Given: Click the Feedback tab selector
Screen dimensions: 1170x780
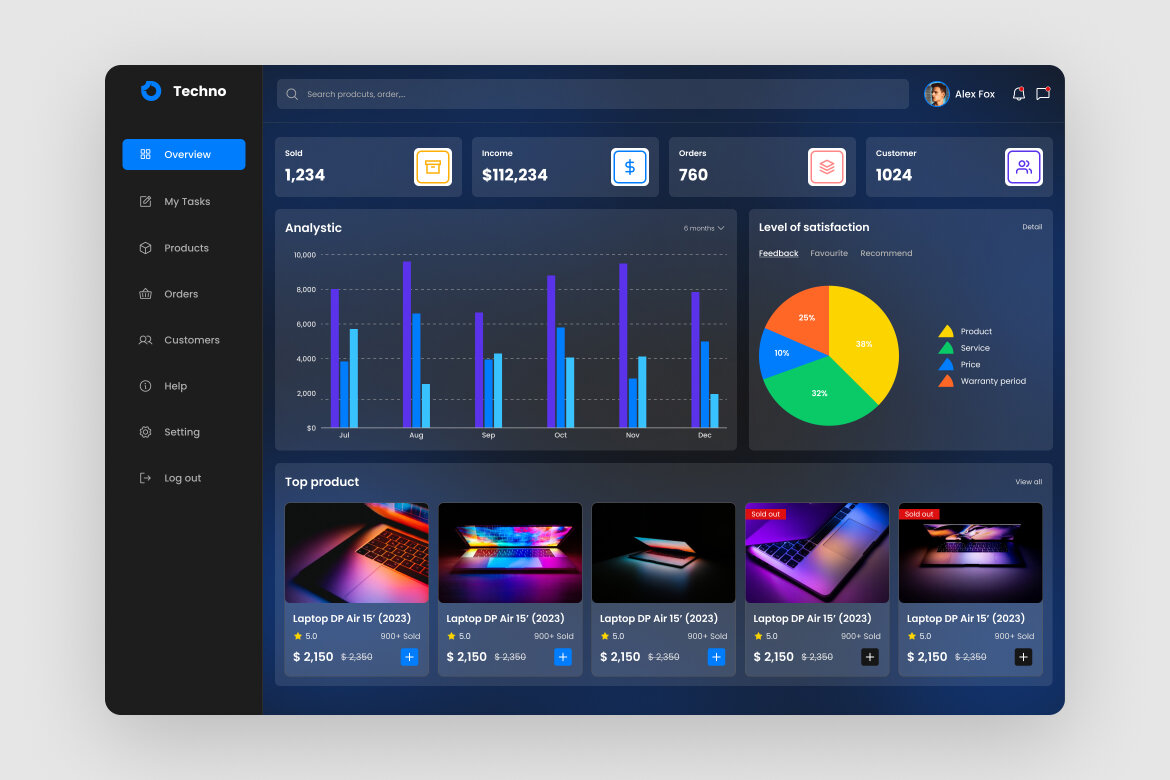Looking at the screenshot, I should pos(778,253).
